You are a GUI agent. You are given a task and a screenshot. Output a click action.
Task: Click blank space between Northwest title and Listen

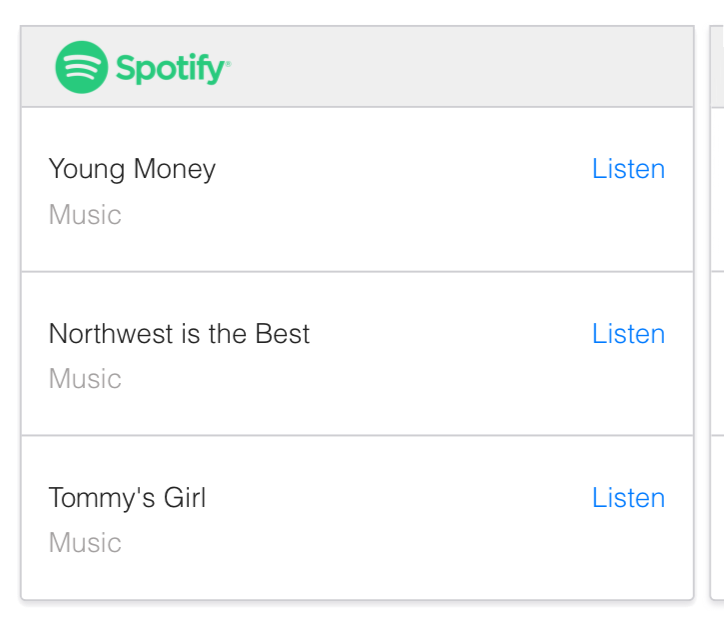pos(450,333)
